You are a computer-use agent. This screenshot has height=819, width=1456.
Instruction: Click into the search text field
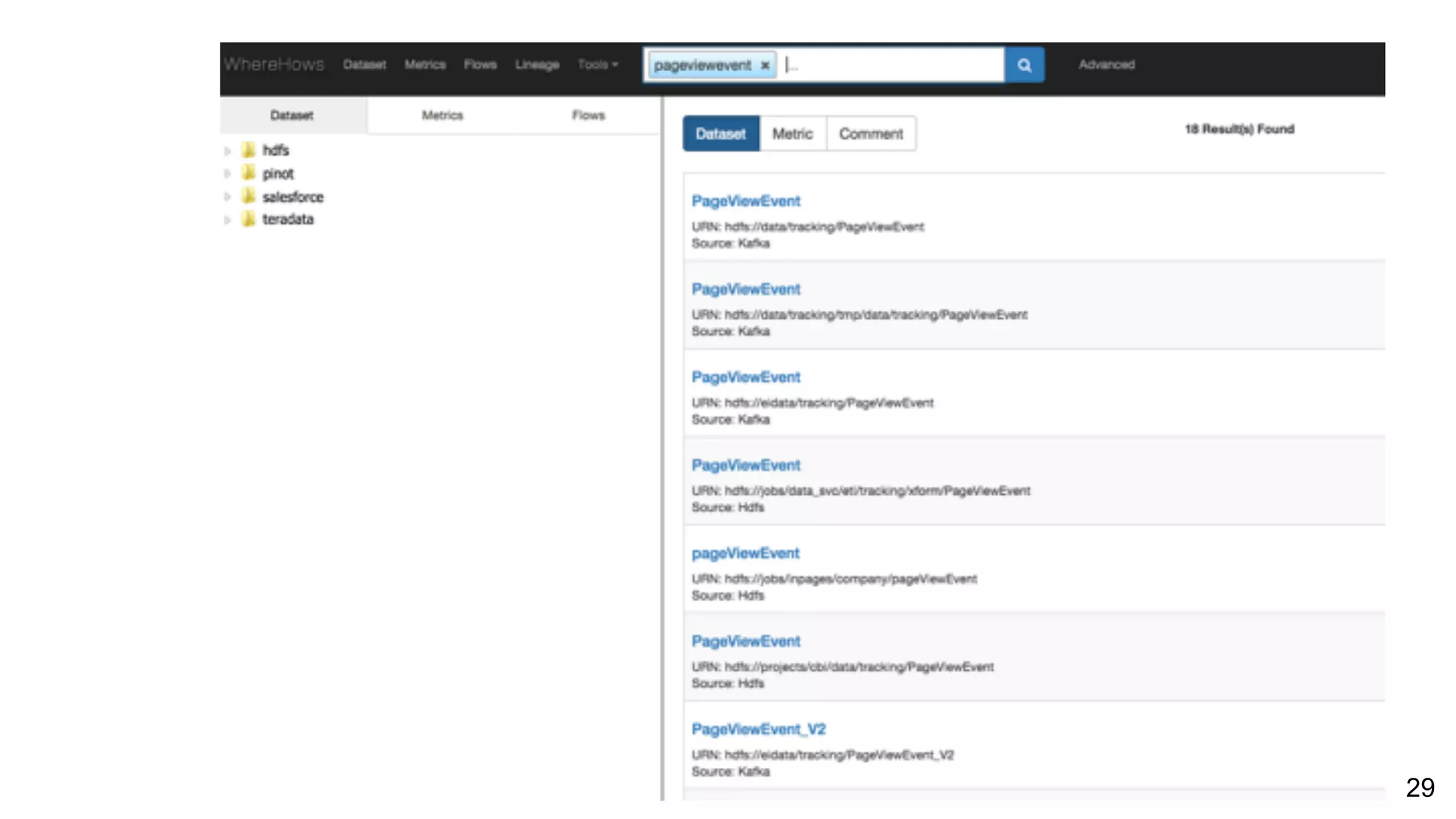(889, 65)
